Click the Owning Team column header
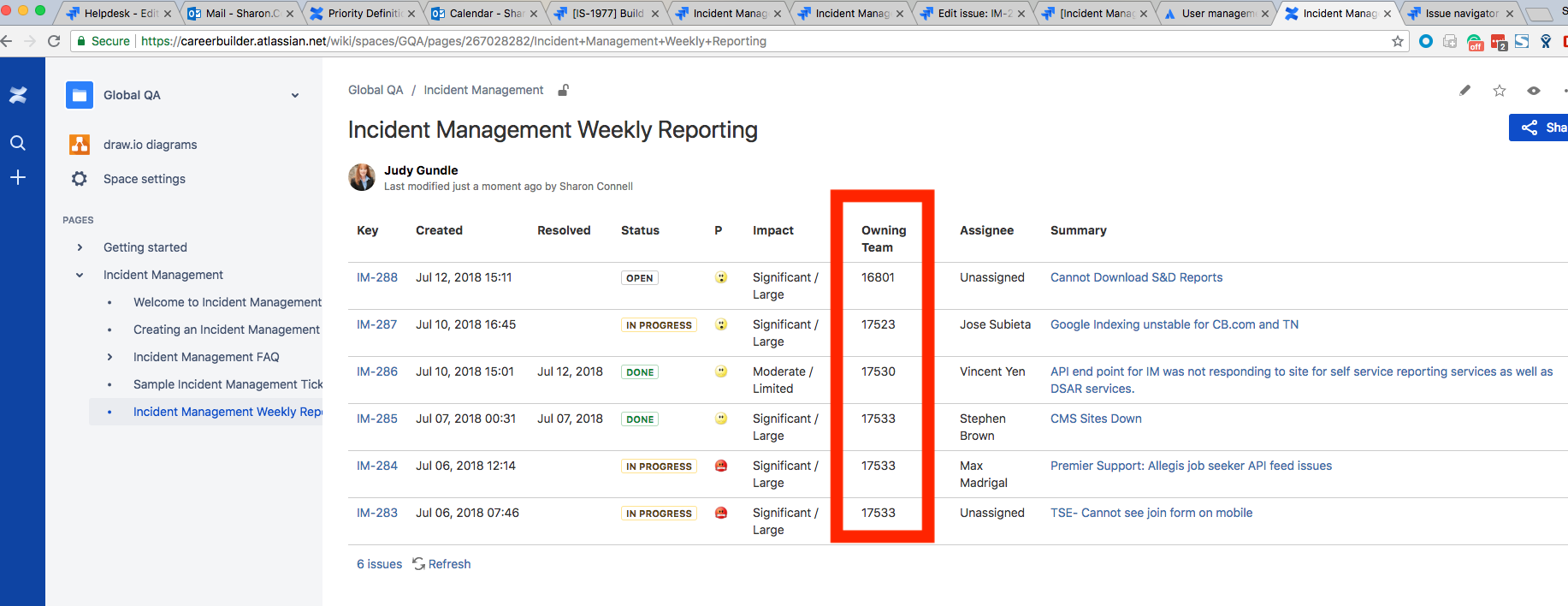Screen dimensions: 1568x606 click(884, 239)
